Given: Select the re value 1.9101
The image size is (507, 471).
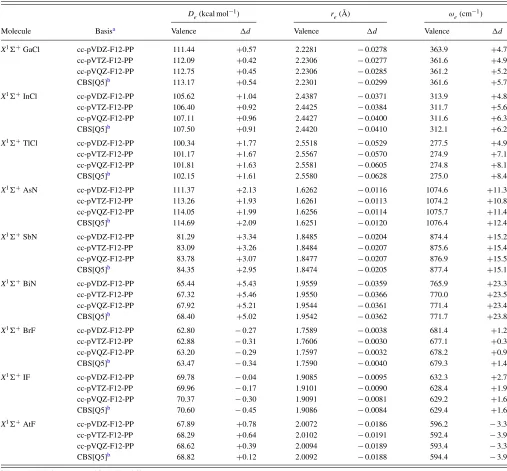Looking at the screenshot, I should coord(306,388).
